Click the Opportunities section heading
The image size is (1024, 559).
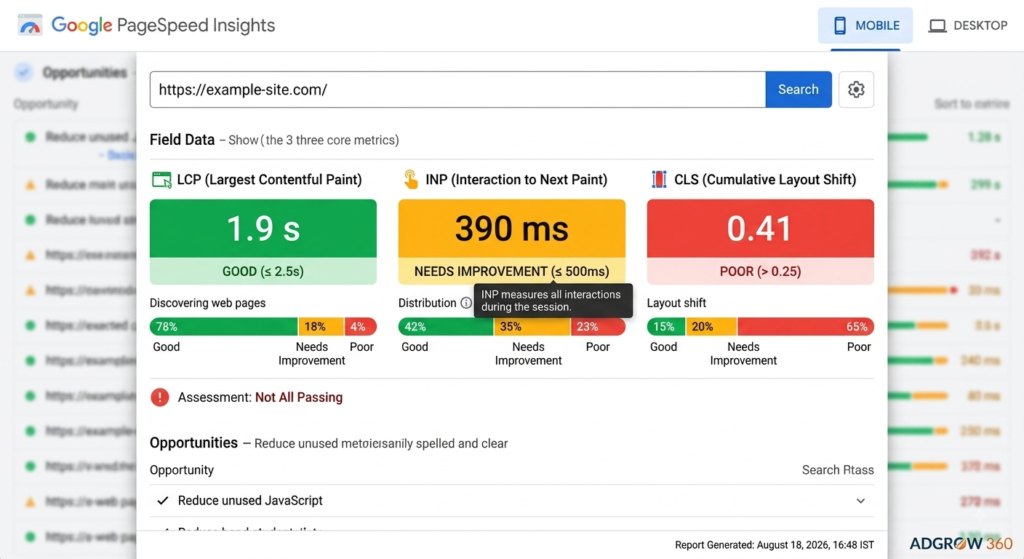pos(193,443)
